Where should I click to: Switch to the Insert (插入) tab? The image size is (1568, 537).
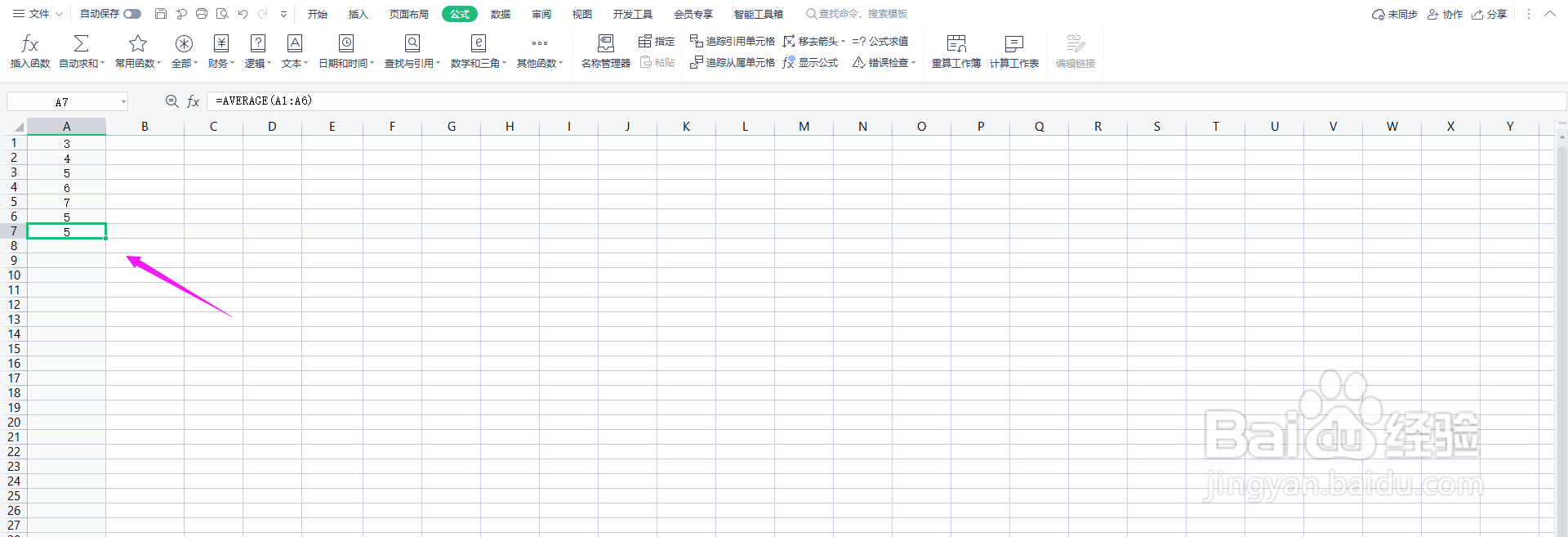359,14
